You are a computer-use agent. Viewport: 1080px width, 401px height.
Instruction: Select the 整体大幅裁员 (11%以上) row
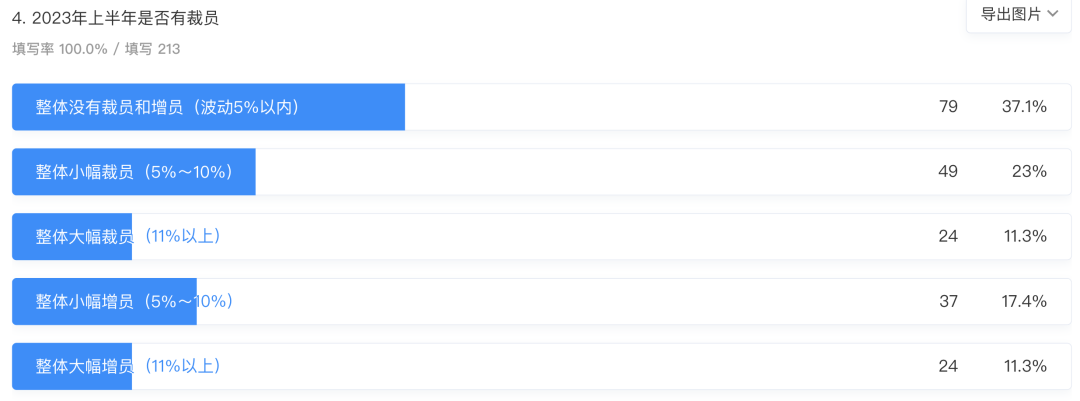pyautogui.click(x=541, y=236)
